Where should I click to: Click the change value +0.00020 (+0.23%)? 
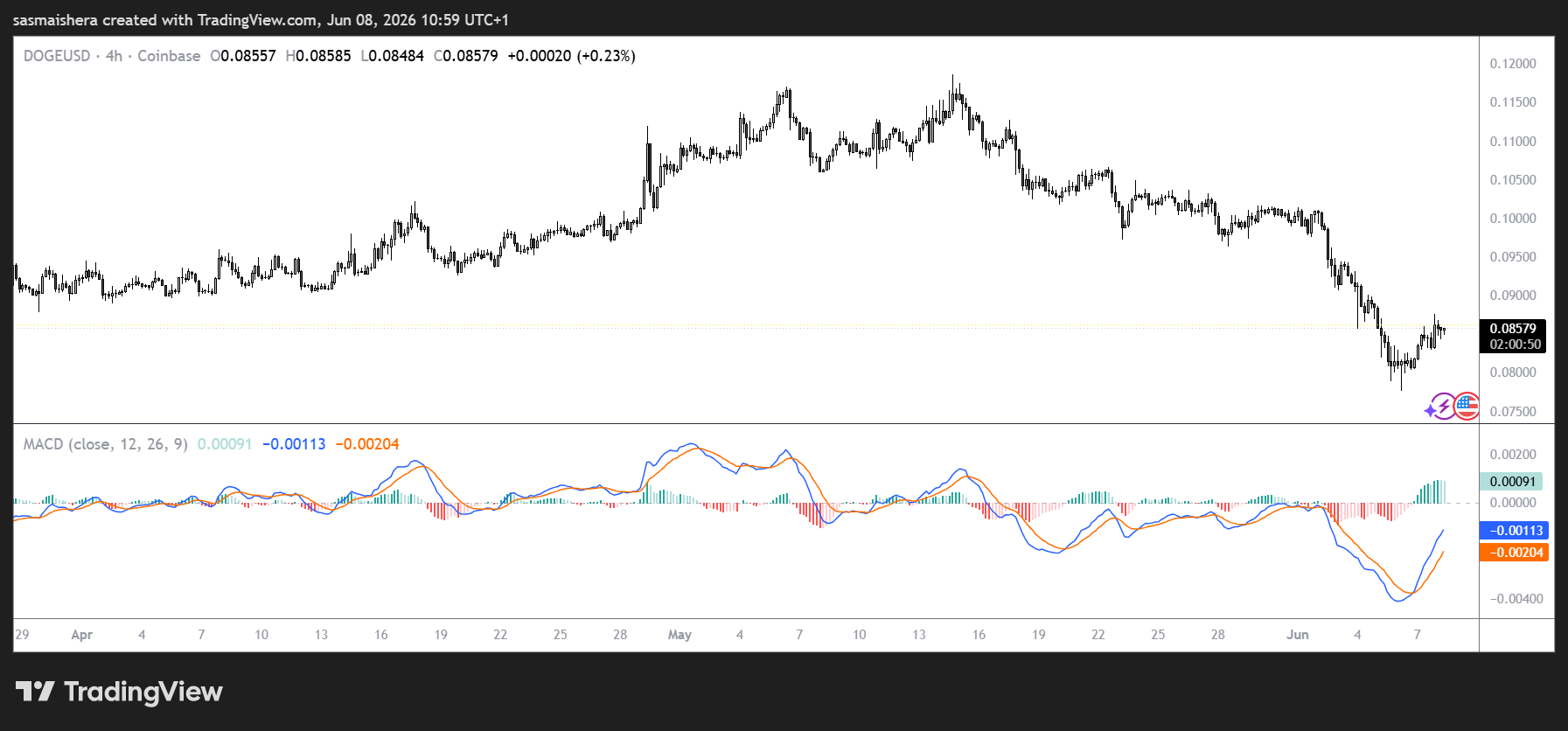pos(571,56)
